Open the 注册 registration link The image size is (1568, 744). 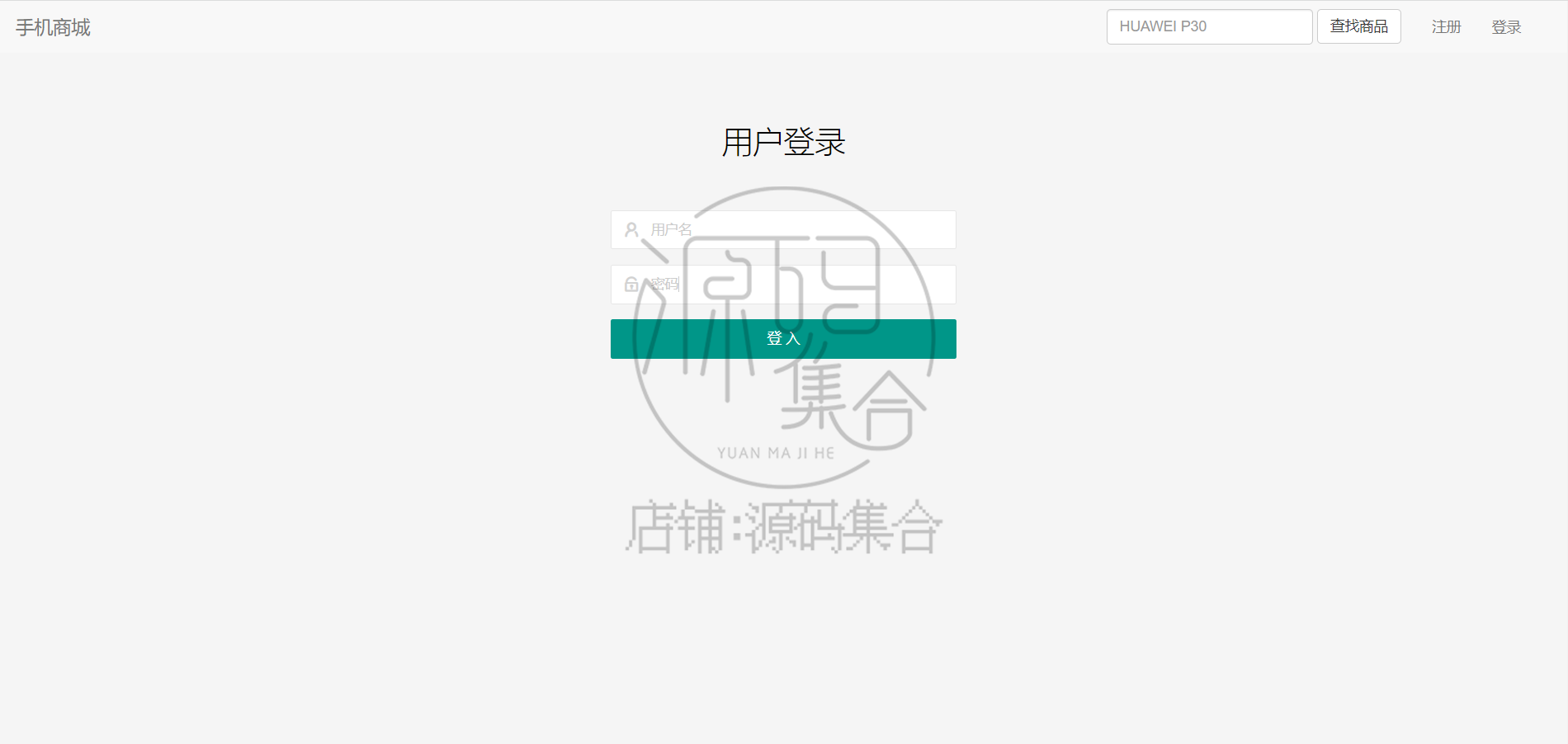1446,27
